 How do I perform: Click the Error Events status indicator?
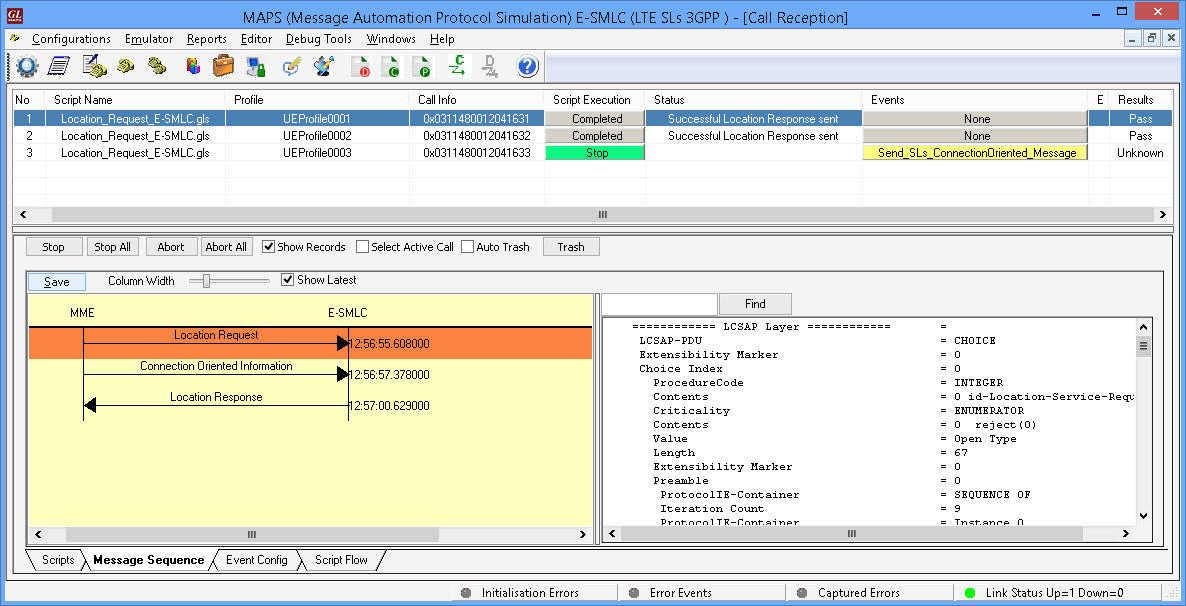point(670,592)
